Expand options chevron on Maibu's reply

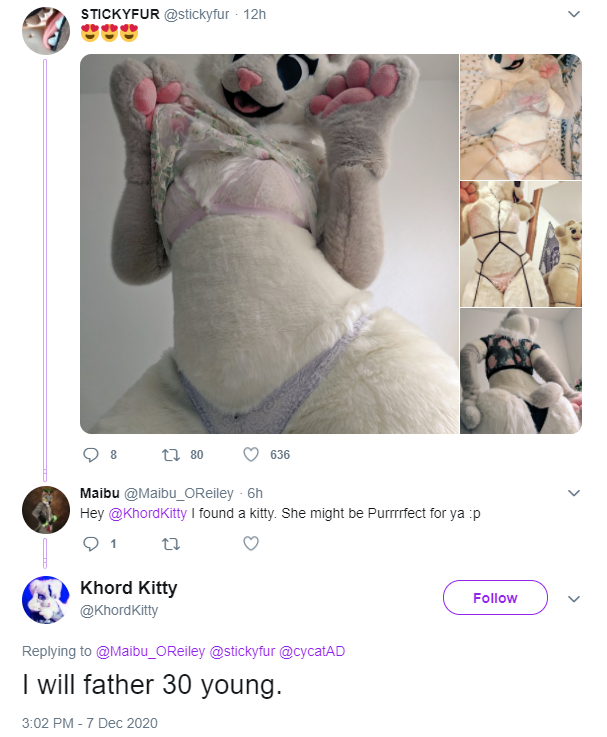(574, 493)
